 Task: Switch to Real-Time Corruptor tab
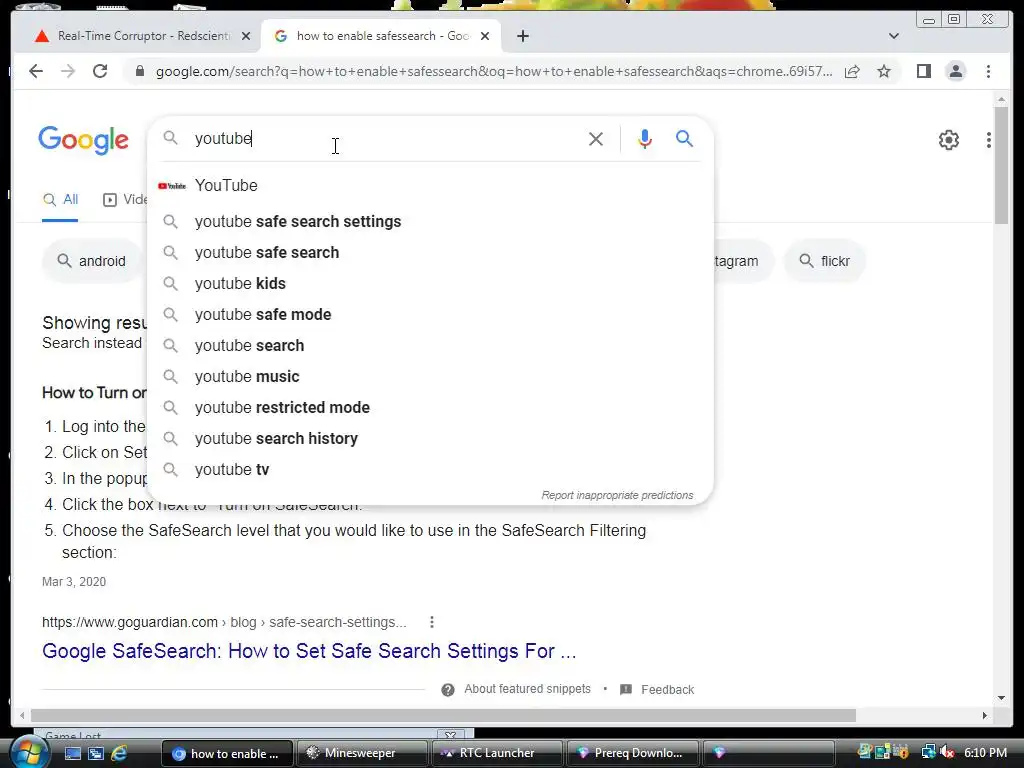pos(135,36)
